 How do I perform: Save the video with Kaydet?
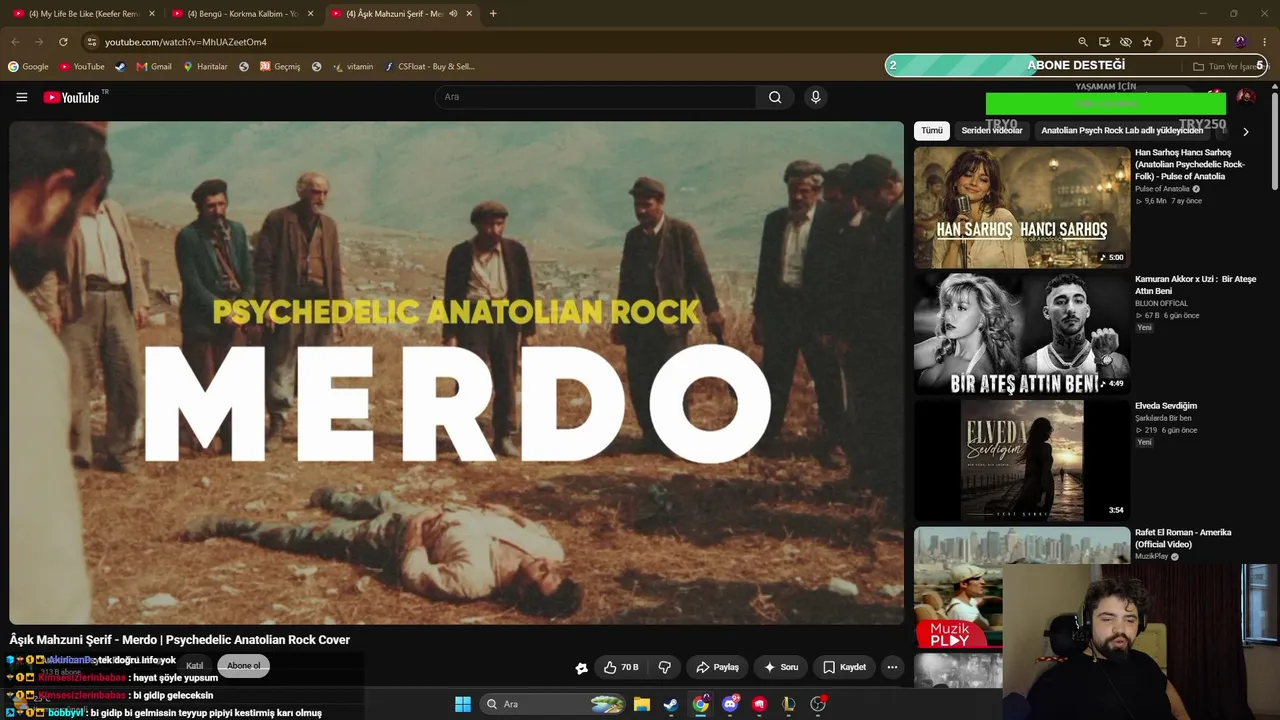point(844,667)
